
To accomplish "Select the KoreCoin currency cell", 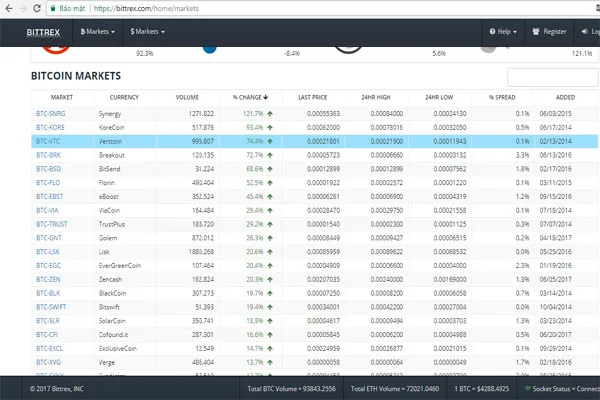I will 111,127.
